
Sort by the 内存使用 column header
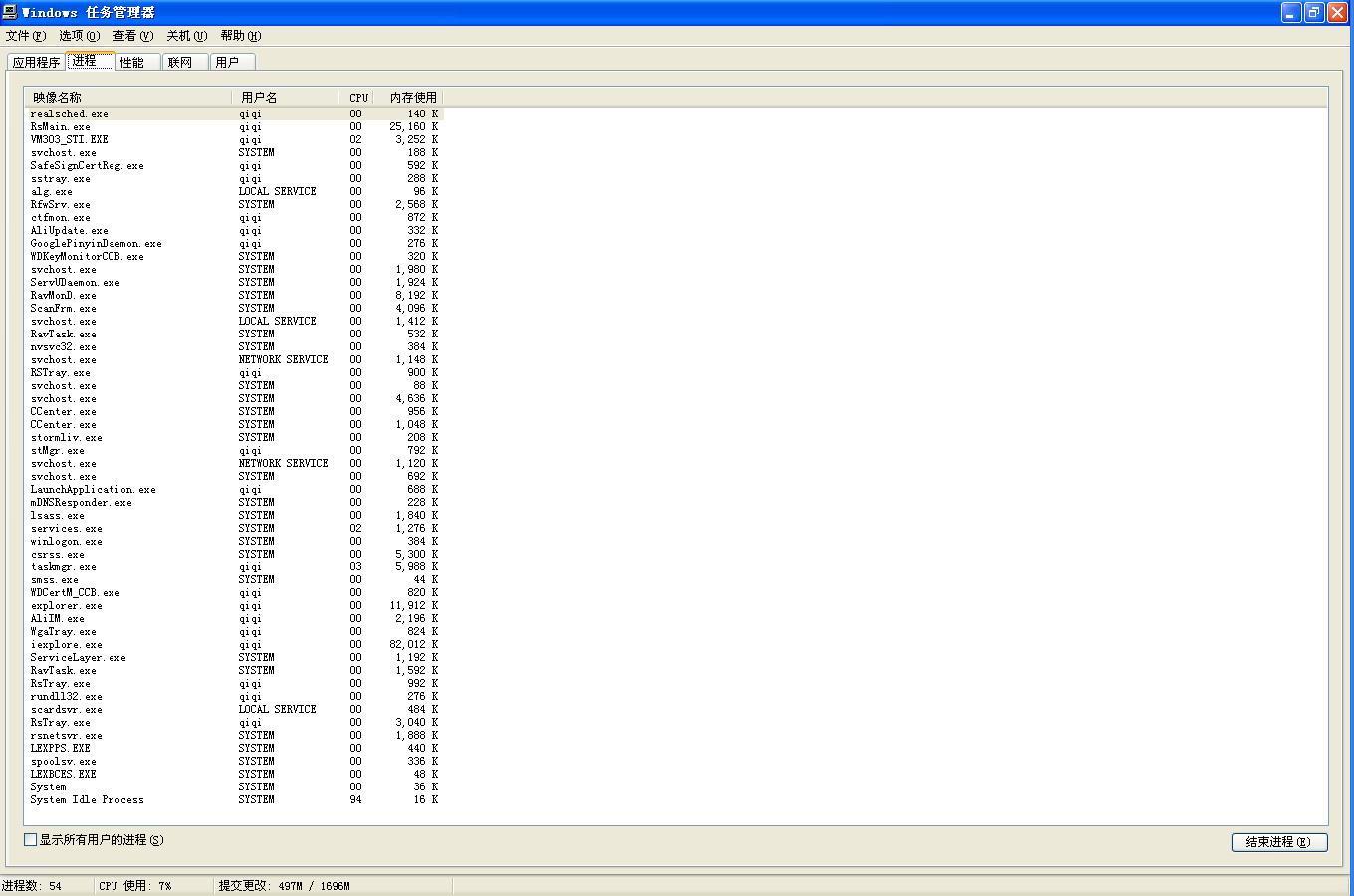pyautogui.click(x=408, y=98)
